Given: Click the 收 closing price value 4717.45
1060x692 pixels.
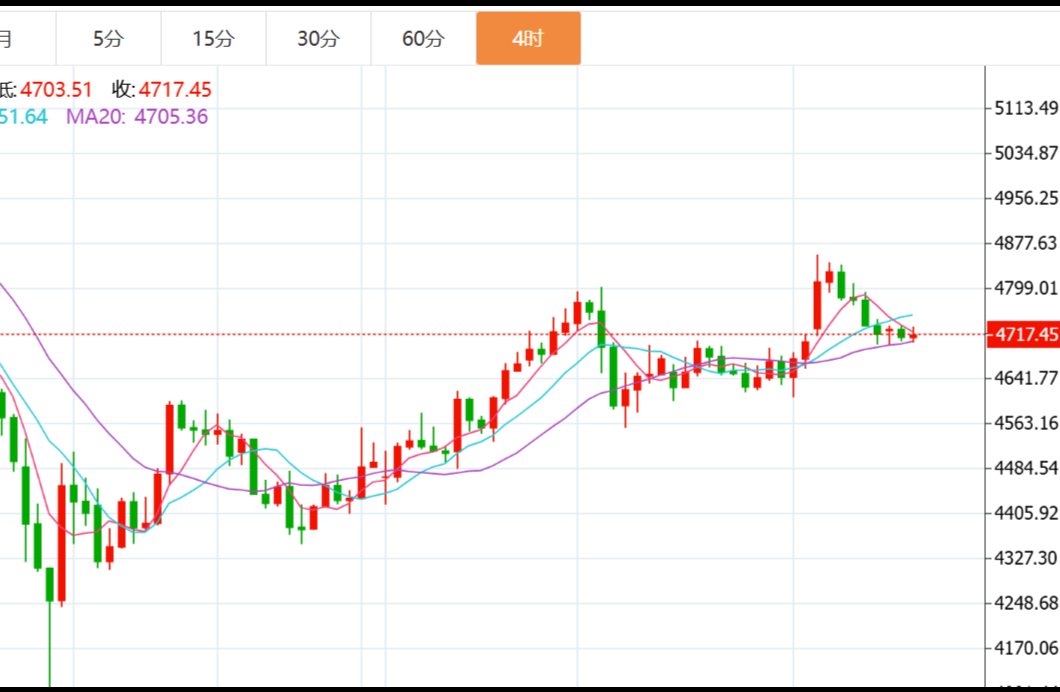Looking at the screenshot, I should pos(175,91).
